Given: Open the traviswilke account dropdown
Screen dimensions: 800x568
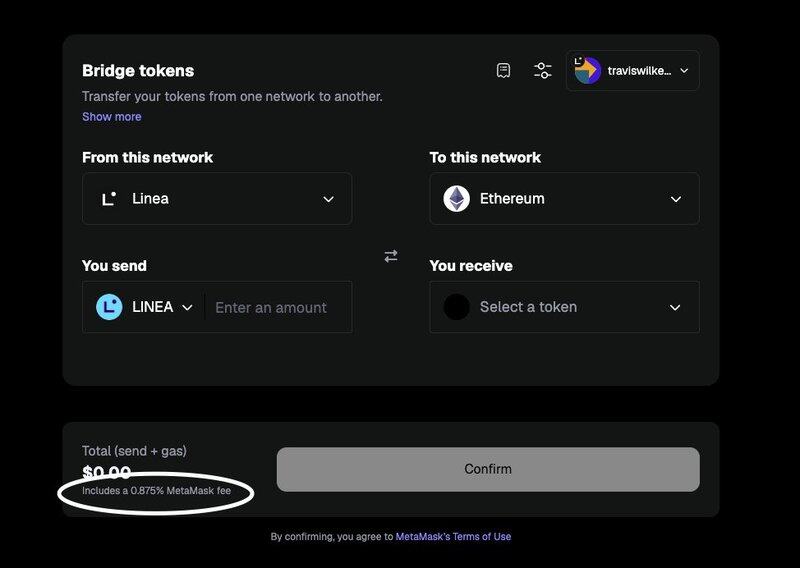Looking at the screenshot, I should [633, 70].
